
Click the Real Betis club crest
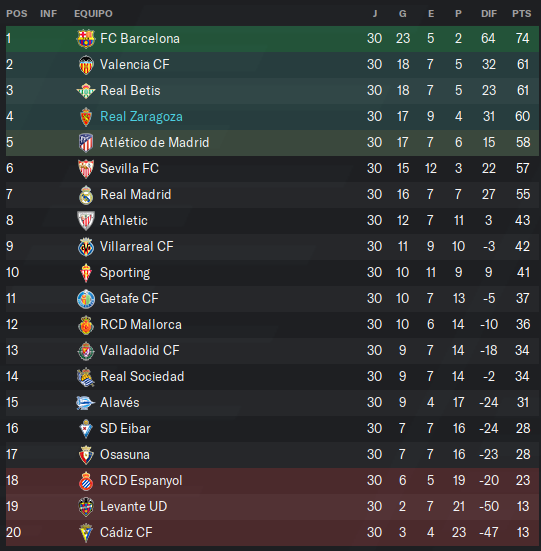coord(86,91)
